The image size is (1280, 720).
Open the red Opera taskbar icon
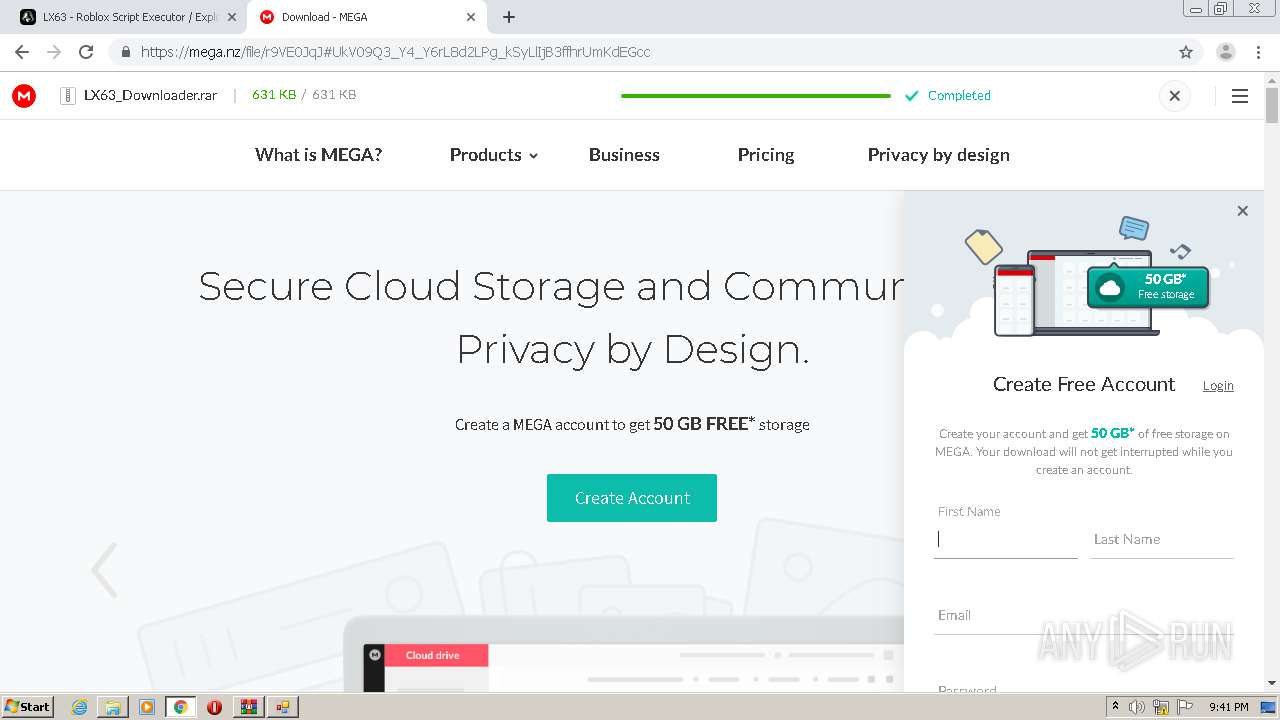[214, 707]
